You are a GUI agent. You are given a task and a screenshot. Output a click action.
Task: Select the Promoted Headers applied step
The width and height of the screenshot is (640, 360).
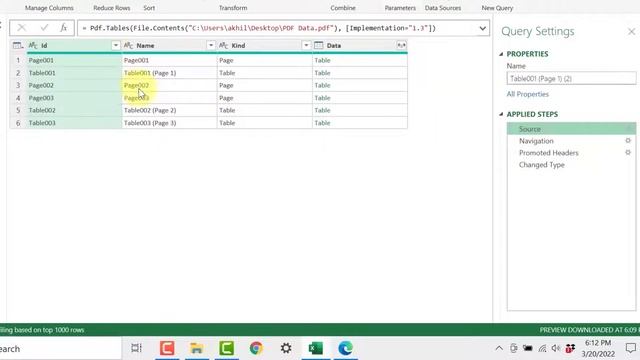tap(571, 153)
